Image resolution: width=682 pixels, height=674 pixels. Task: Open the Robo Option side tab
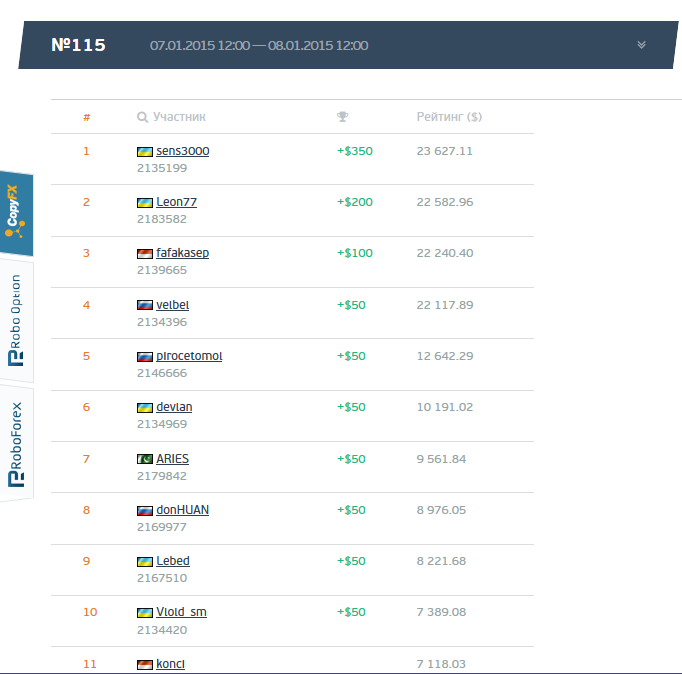click(x=15, y=322)
